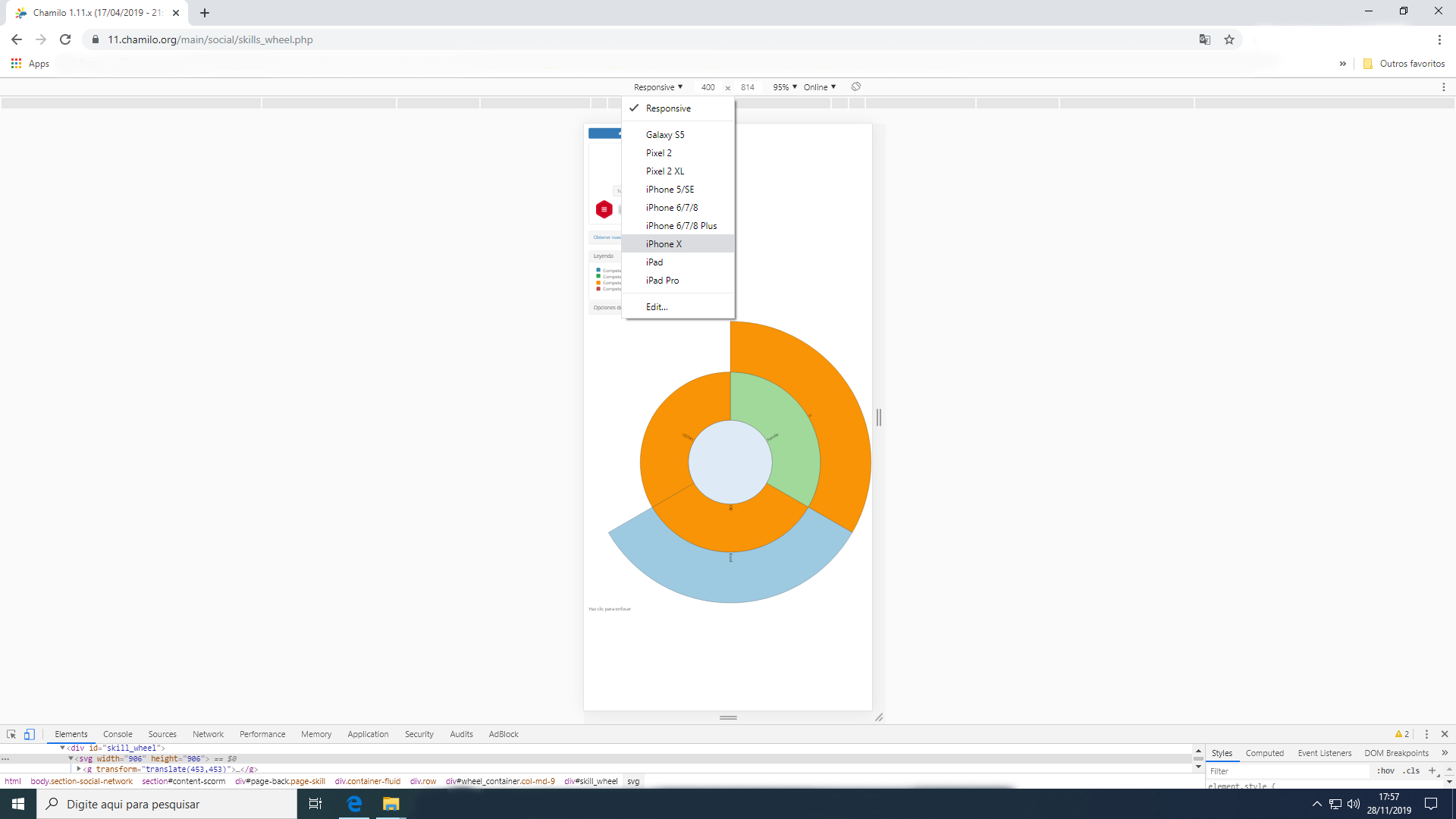
Task: Reload the page
Action: (x=65, y=39)
